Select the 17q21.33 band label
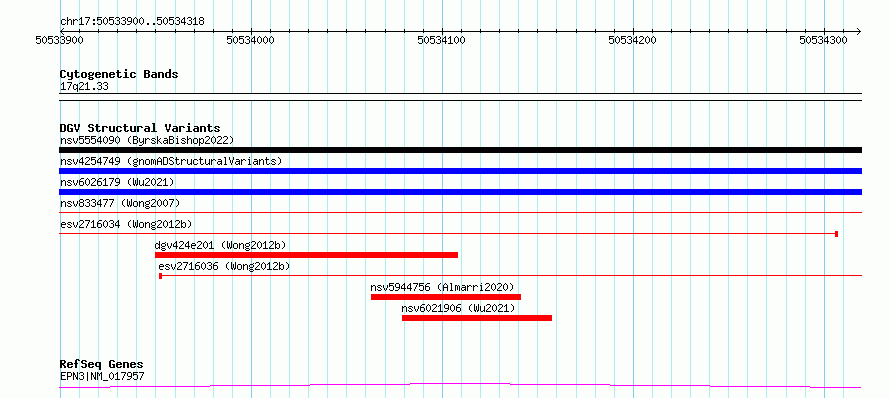Viewport: 890px width, 398px height. (x=84, y=87)
